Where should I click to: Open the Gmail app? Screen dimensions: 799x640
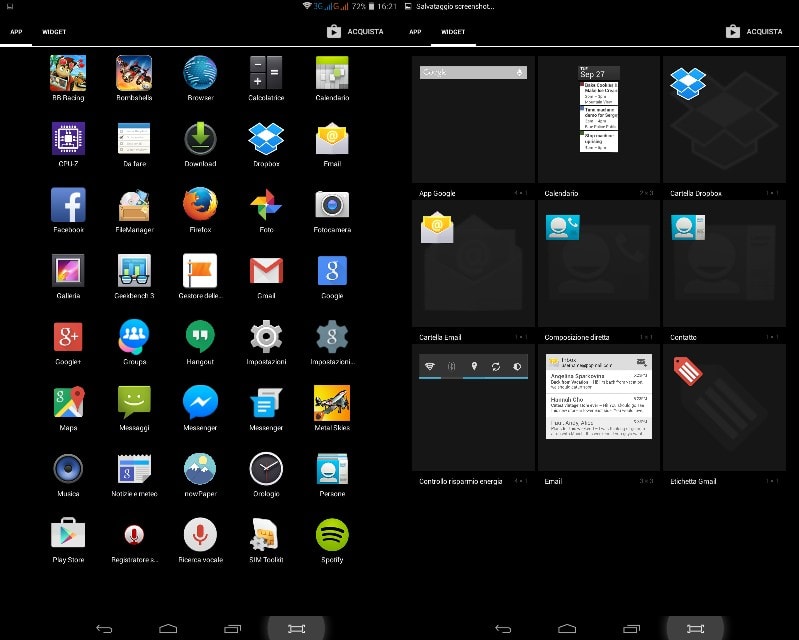click(x=266, y=271)
